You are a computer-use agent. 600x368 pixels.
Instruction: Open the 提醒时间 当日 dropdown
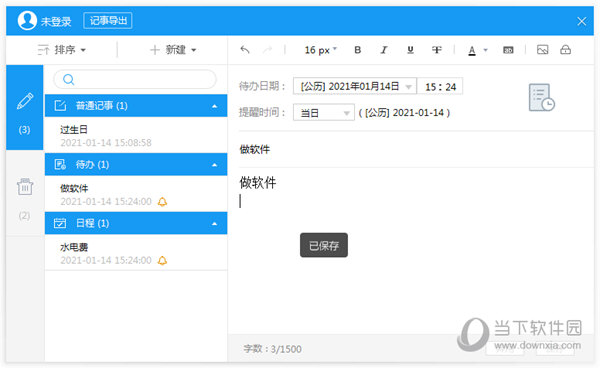(324, 113)
